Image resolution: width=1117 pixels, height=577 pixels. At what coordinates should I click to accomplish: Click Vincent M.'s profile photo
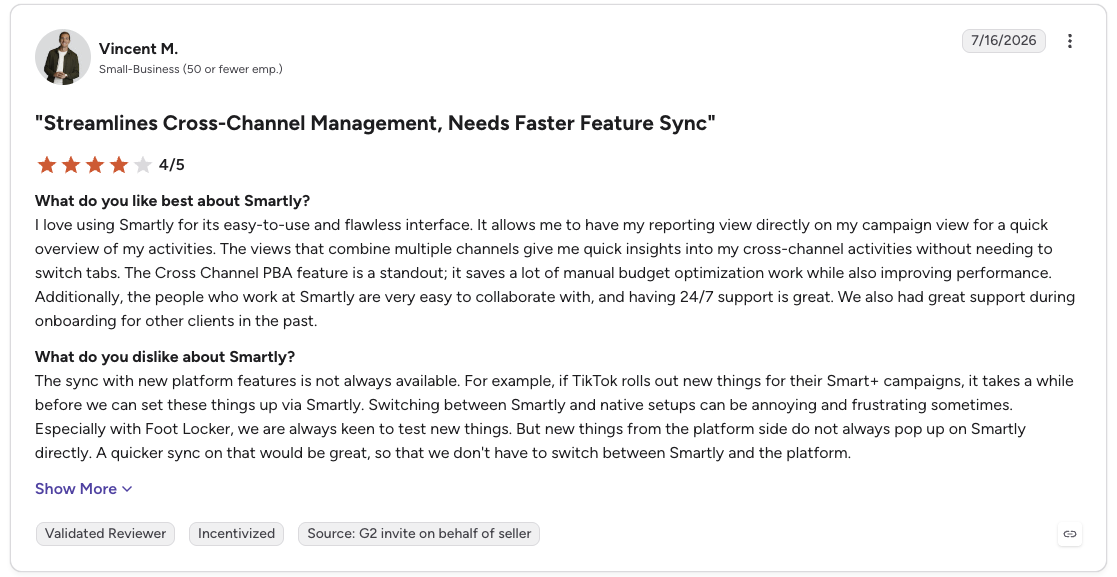point(63,57)
